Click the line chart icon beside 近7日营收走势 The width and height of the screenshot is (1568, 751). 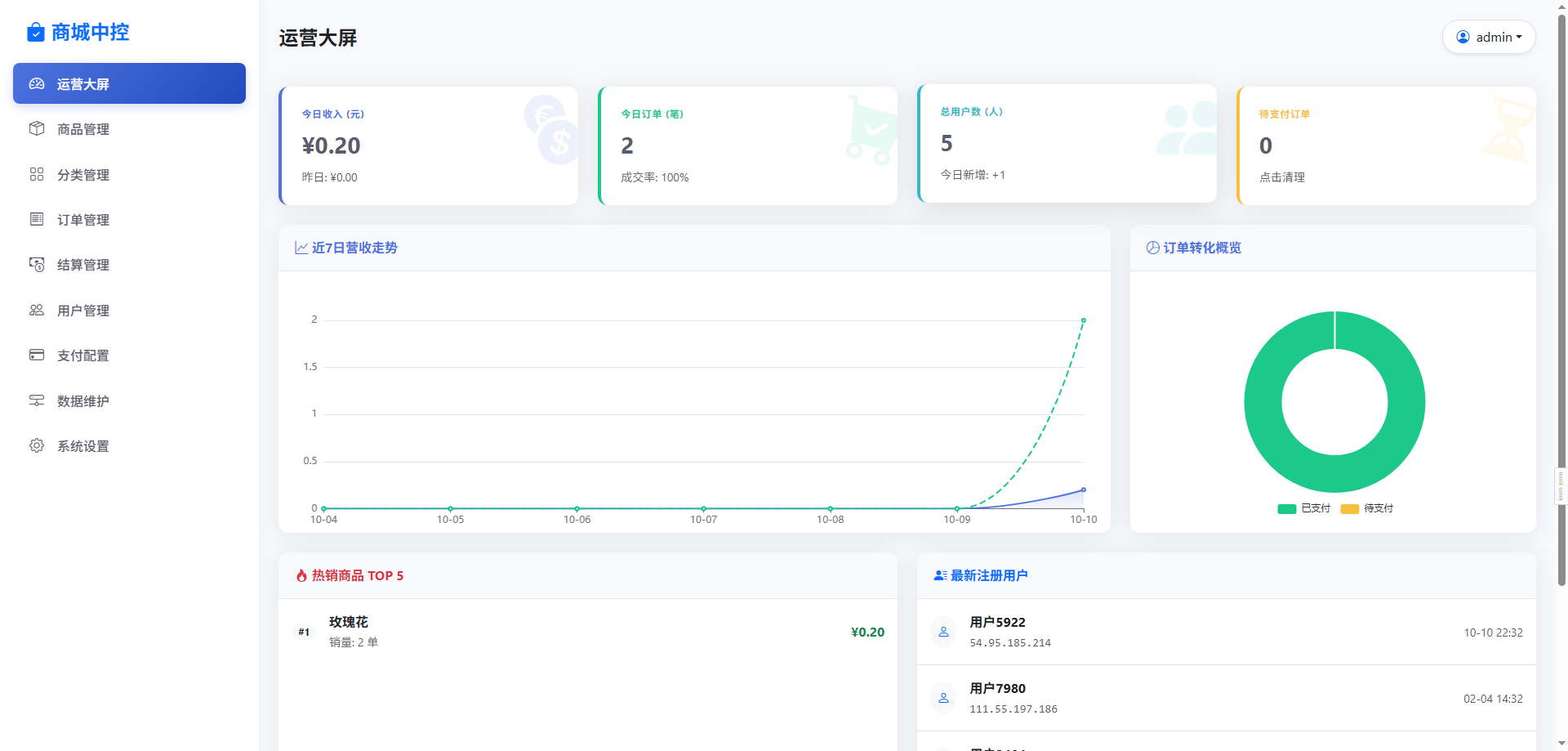pyautogui.click(x=301, y=248)
